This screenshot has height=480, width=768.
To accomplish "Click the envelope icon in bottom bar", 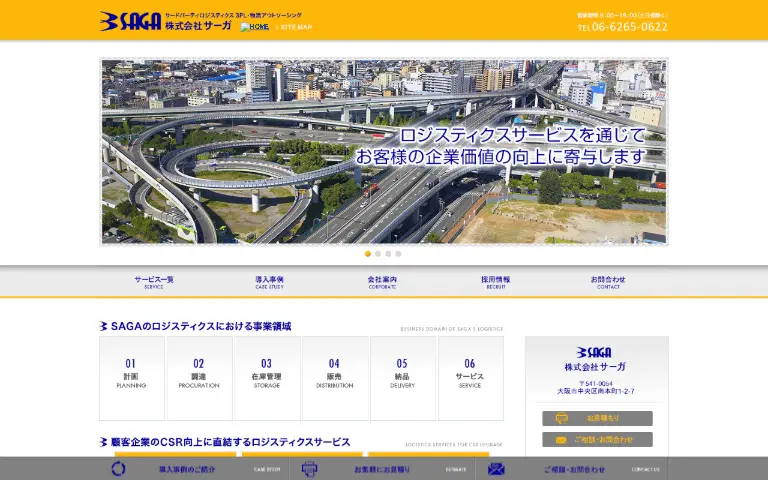I will (496, 469).
